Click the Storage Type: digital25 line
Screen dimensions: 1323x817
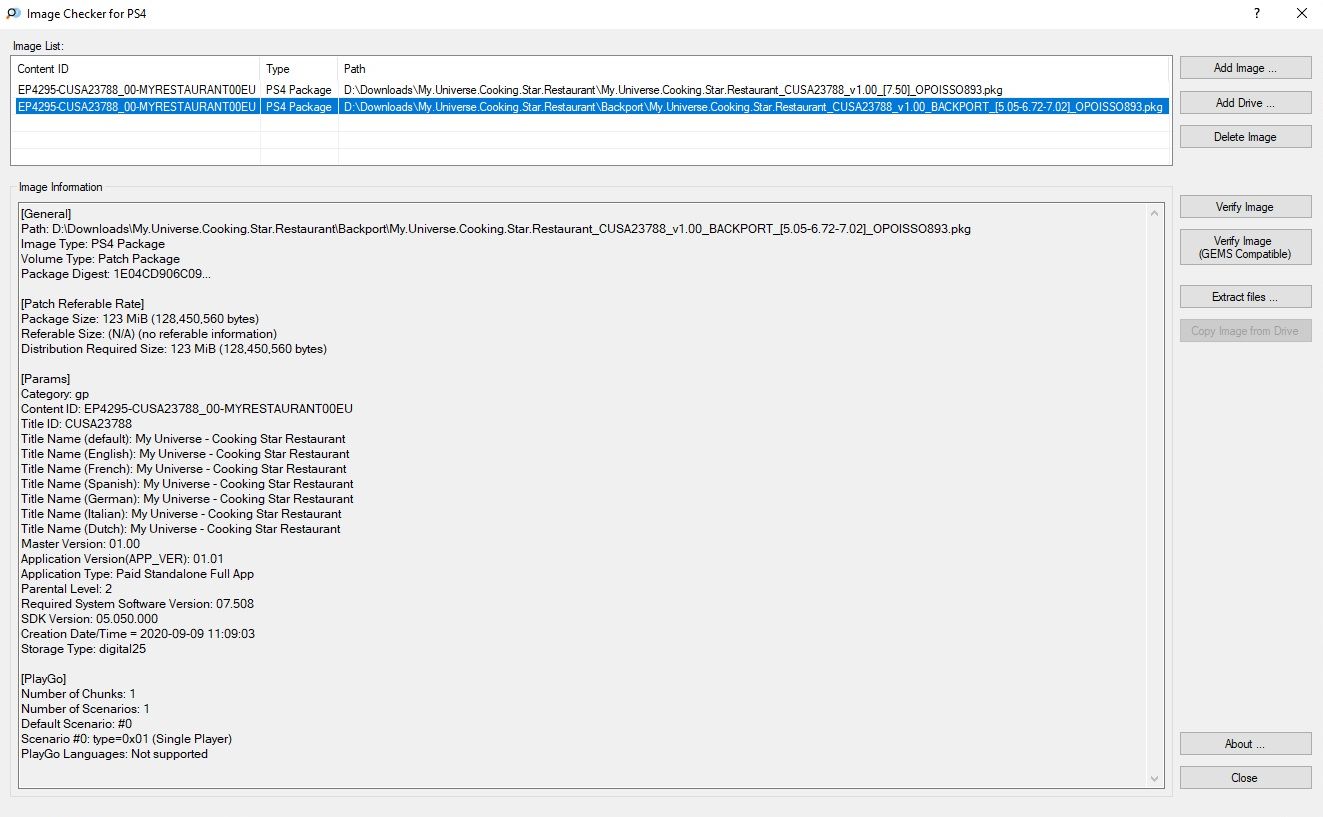tap(84, 649)
